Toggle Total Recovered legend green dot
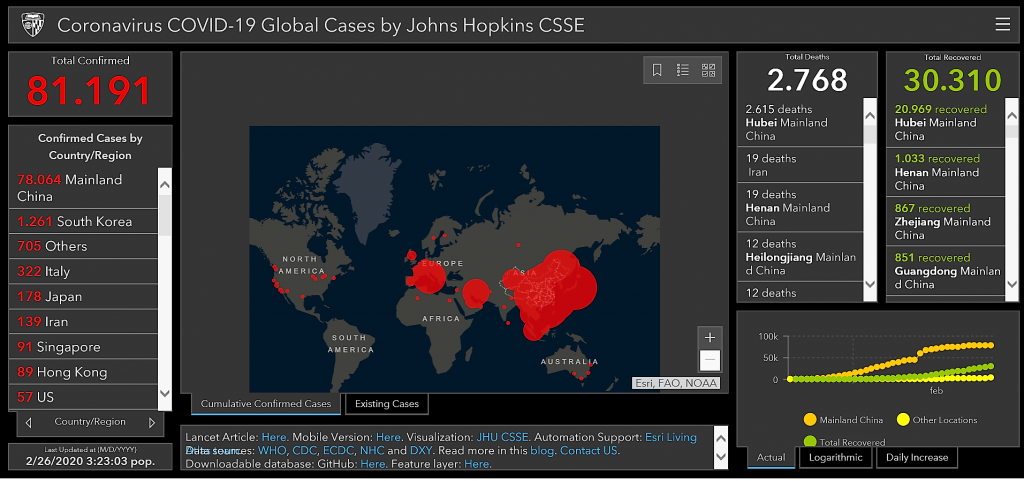Image resolution: width=1024 pixels, height=481 pixels. [x=810, y=441]
